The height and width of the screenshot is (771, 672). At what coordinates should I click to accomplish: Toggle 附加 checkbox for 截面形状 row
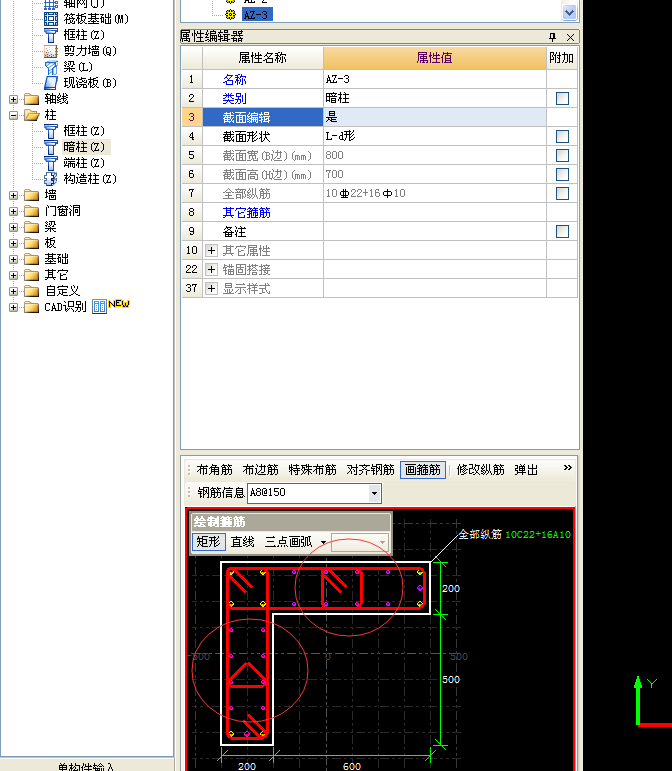[562, 136]
